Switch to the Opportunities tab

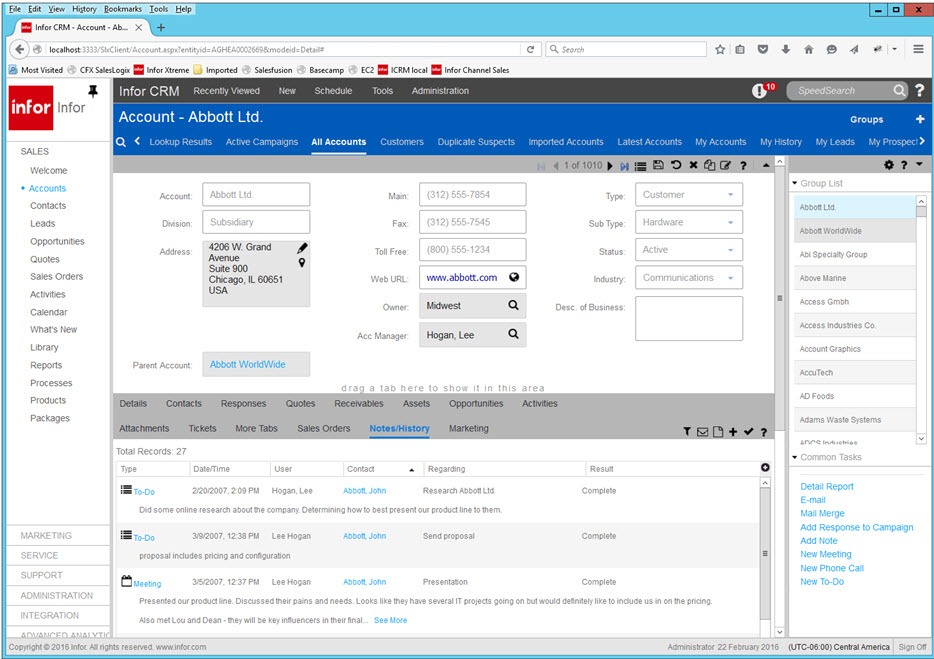pos(476,403)
